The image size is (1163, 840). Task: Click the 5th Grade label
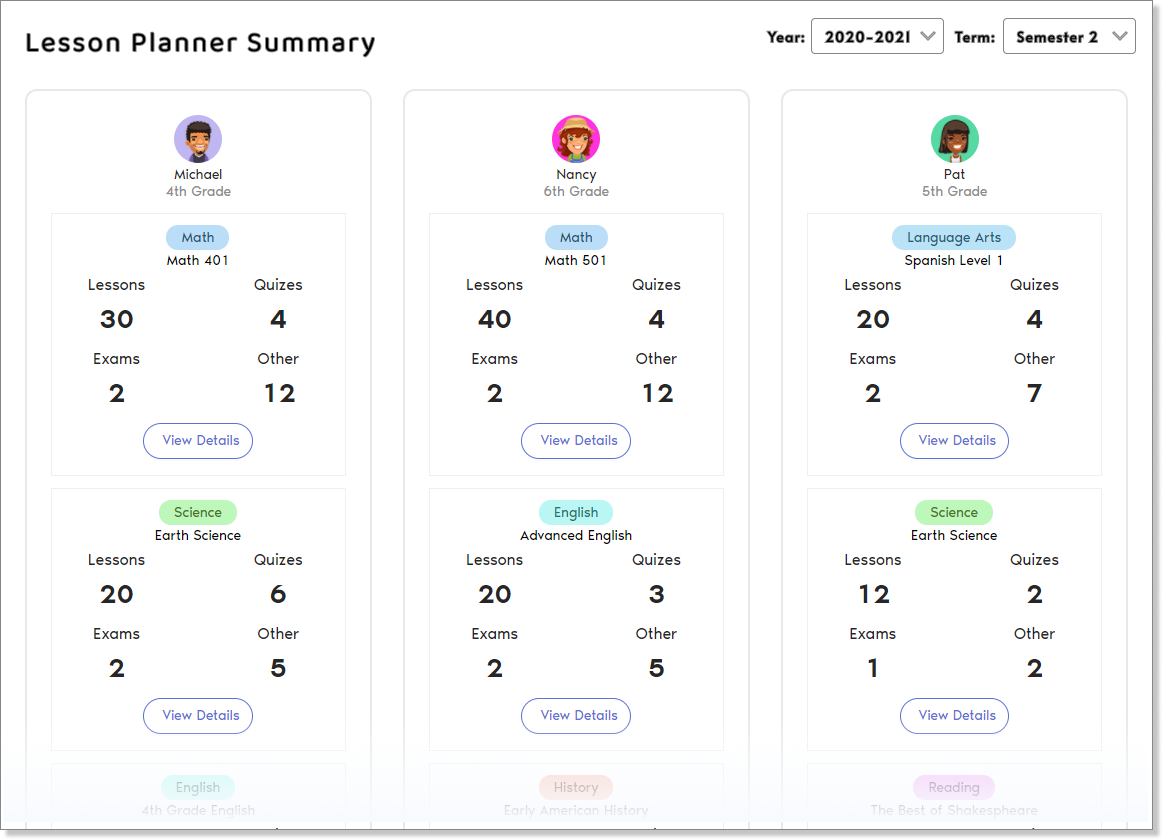click(955, 191)
